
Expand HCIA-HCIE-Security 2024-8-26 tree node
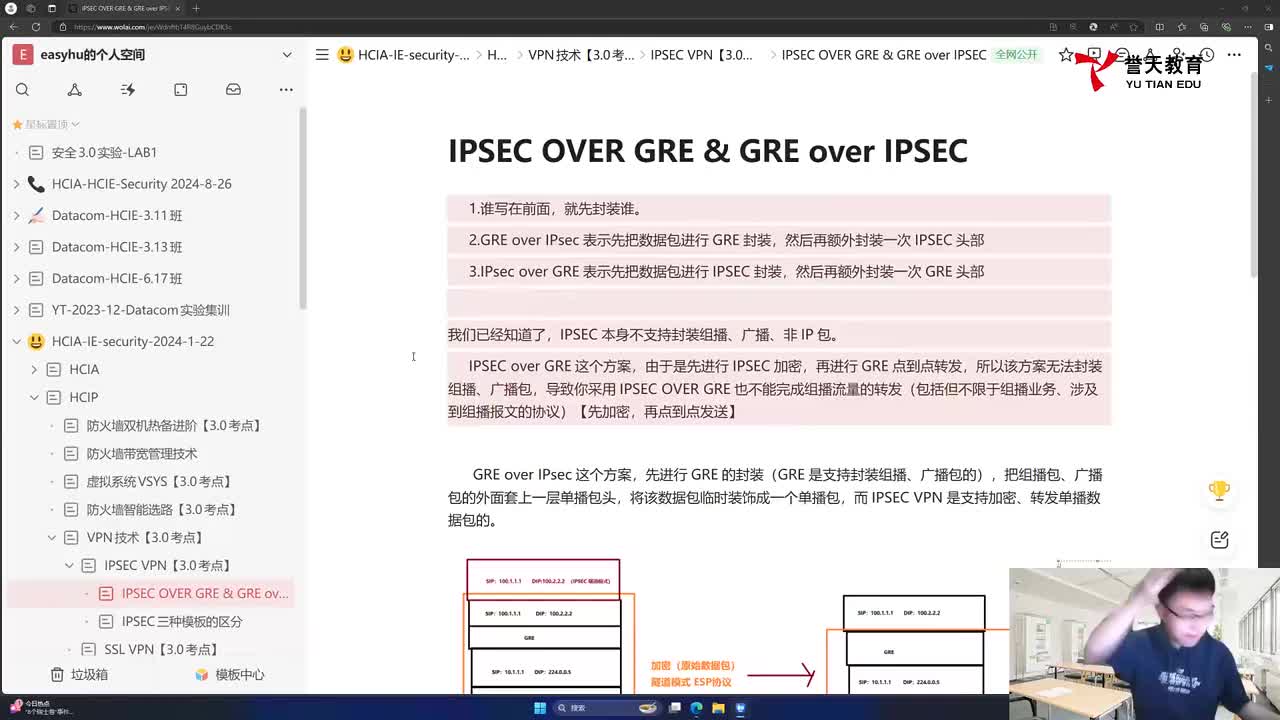point(16,184)
